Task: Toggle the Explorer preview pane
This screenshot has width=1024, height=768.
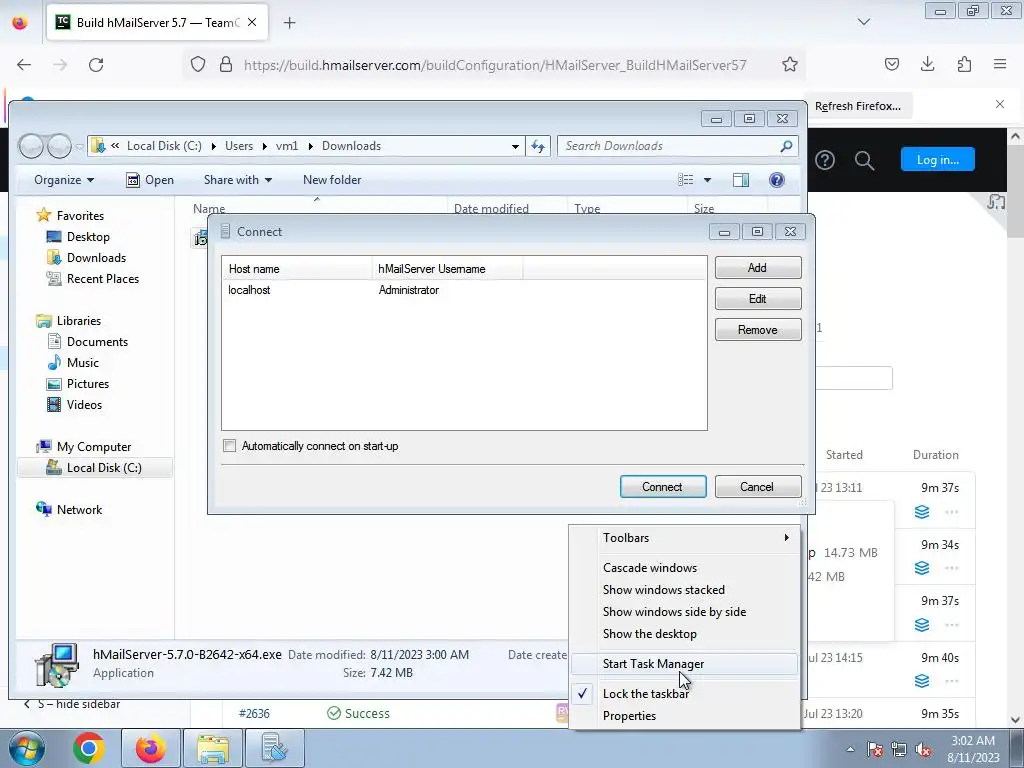Action: 741,180
